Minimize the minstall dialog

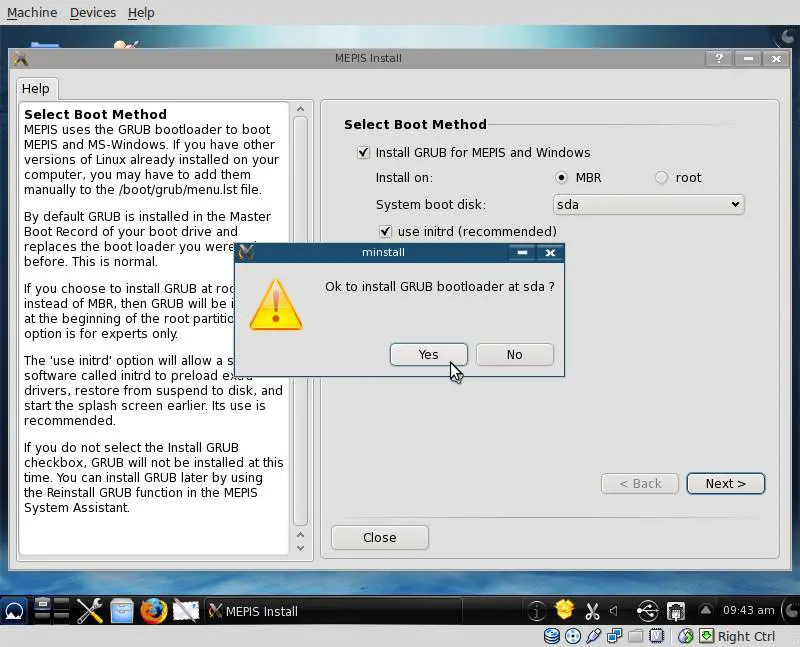[522, 253]
